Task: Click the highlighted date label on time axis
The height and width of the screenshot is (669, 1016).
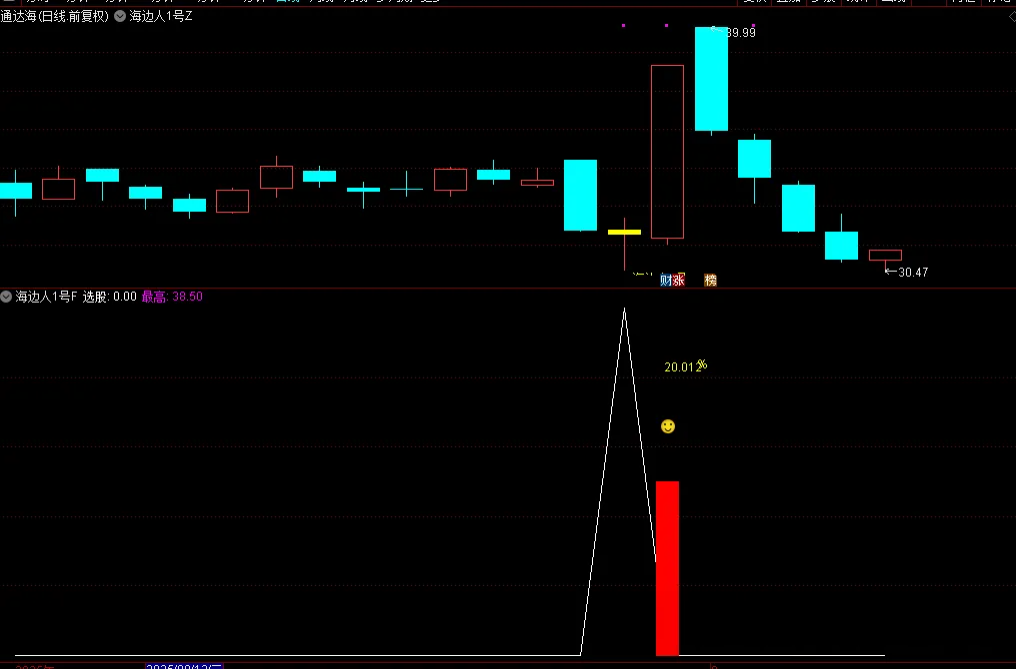Action: tap(185, 665)
